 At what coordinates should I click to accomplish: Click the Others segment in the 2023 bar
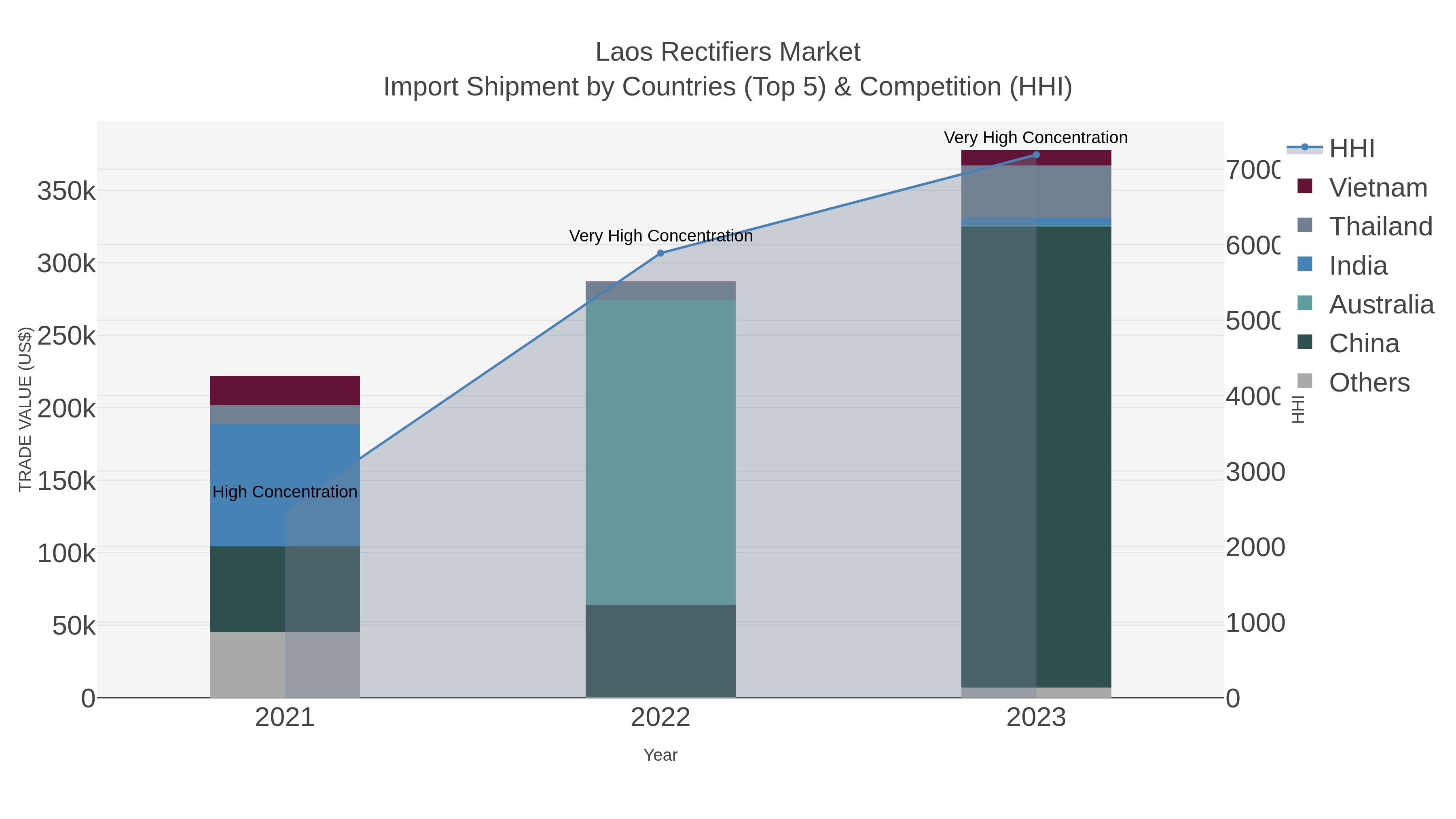pos(1036,692)
